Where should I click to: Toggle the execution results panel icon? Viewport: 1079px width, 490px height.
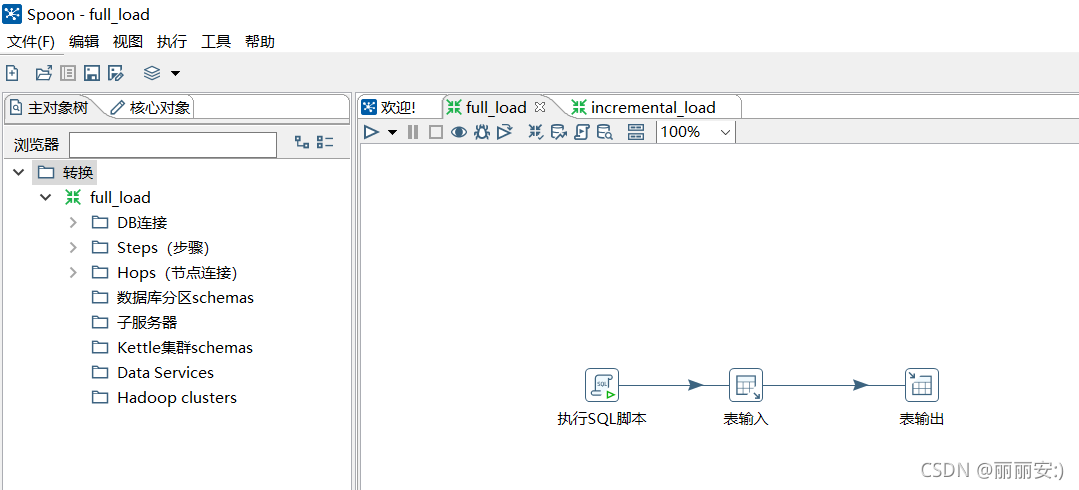(637, 131)
